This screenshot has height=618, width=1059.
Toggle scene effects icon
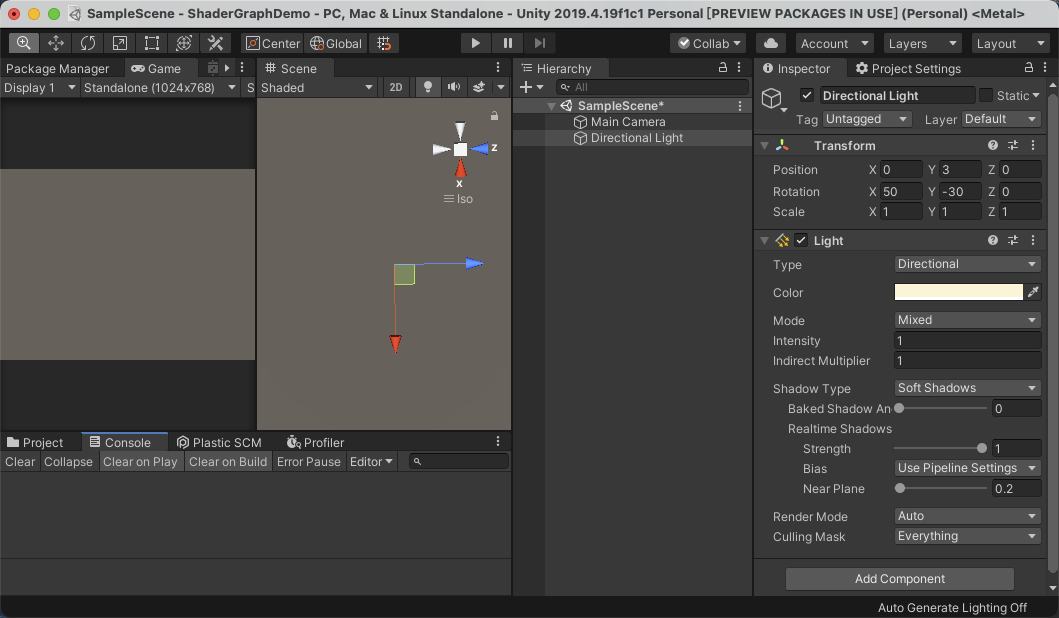[479, 87]
